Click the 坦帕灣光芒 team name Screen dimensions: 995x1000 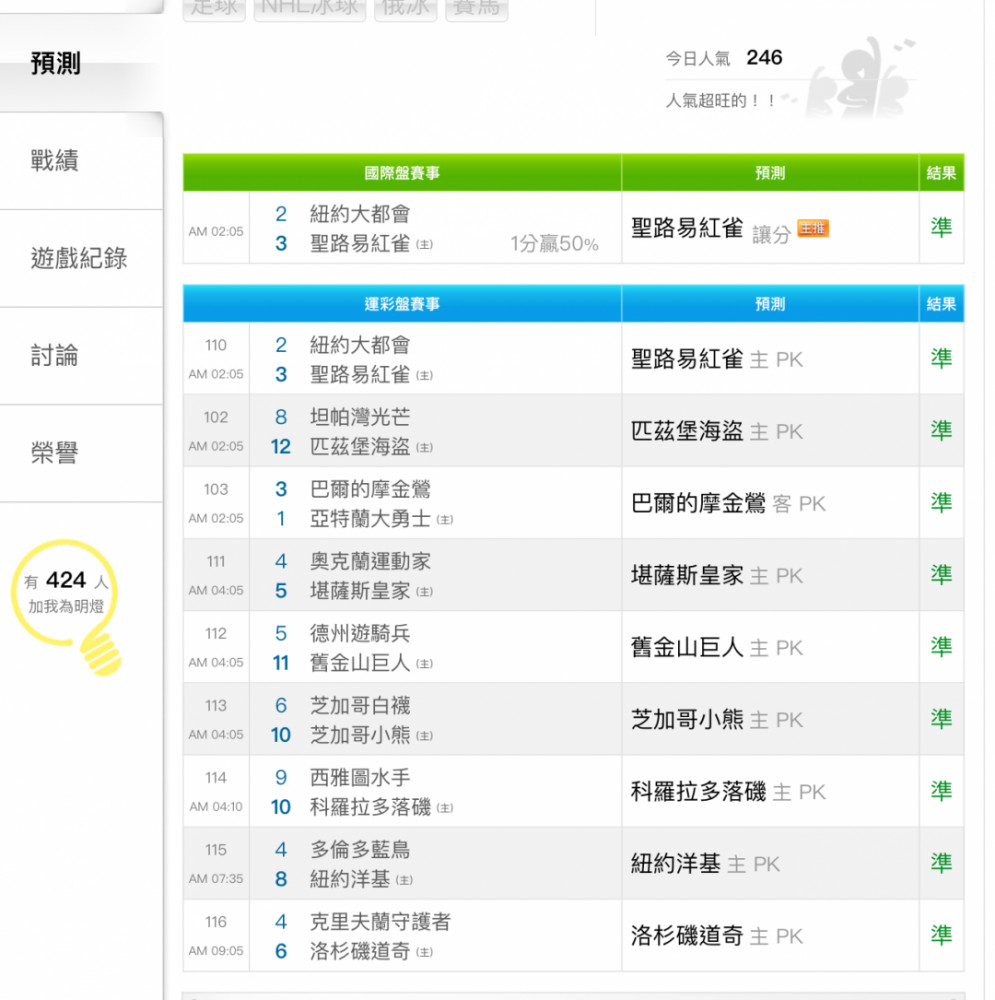click(360, 417)
